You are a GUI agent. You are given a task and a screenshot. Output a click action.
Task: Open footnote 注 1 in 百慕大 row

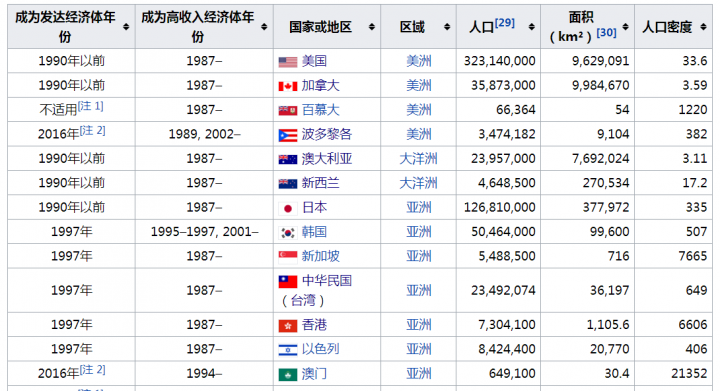[91, 106]
